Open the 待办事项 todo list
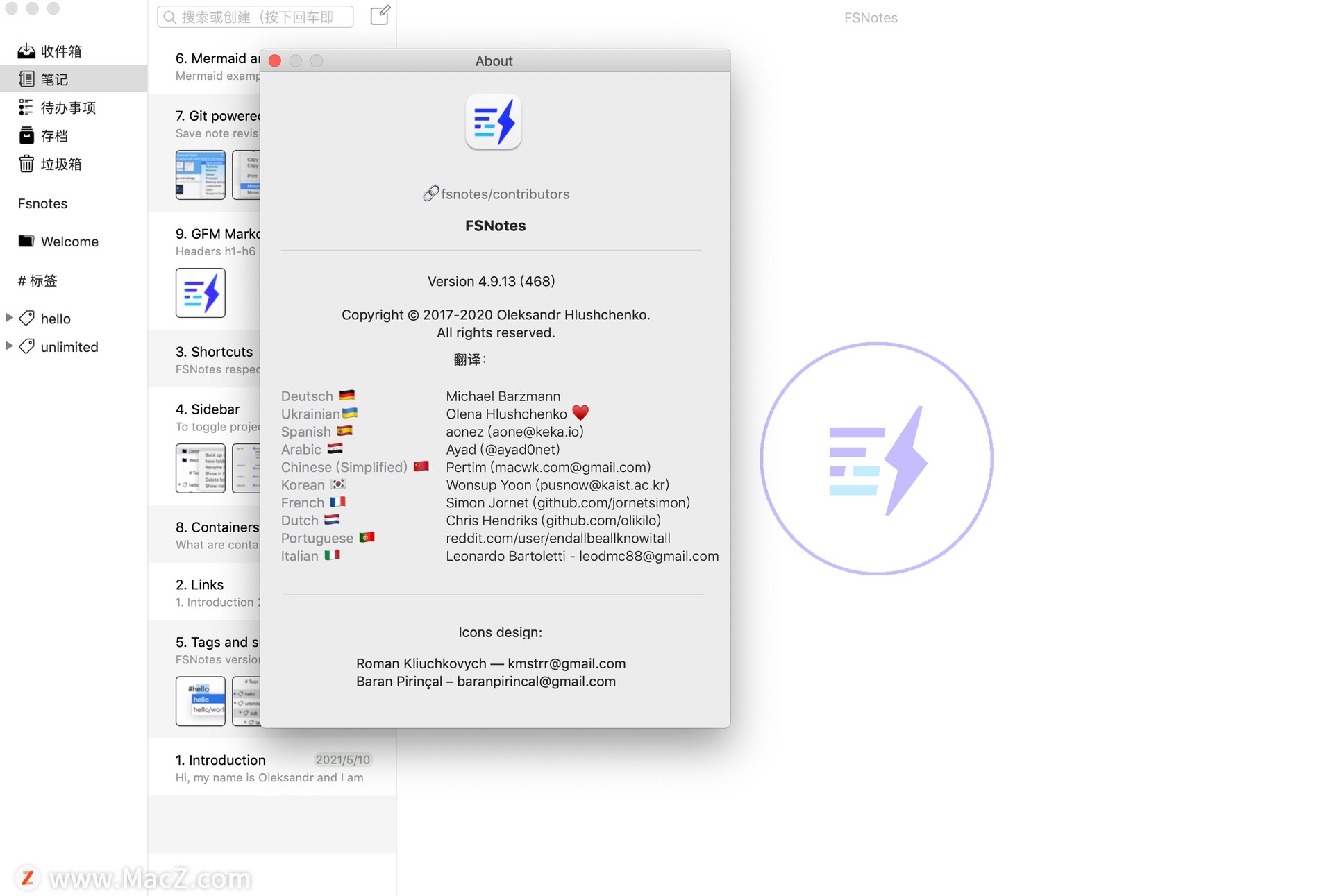The image size is (1333, 896). click(x=74, y=107)
